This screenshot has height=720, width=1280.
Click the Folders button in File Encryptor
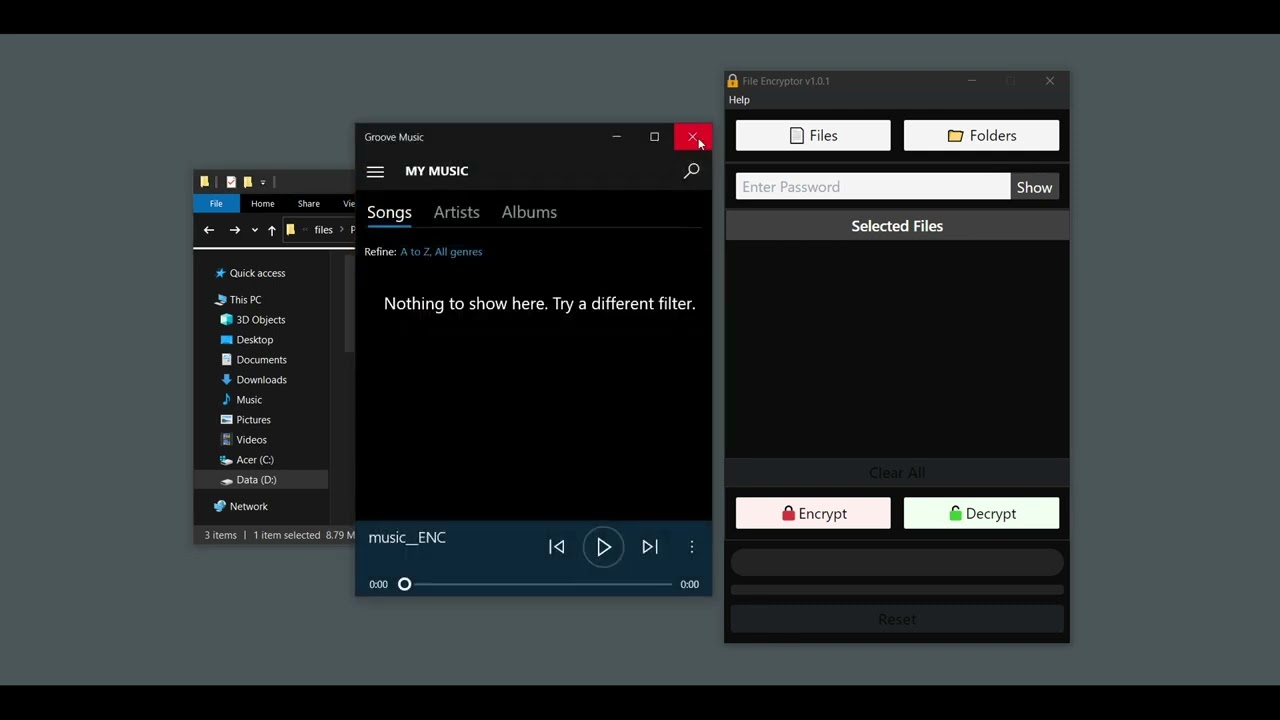pos(981,136)
